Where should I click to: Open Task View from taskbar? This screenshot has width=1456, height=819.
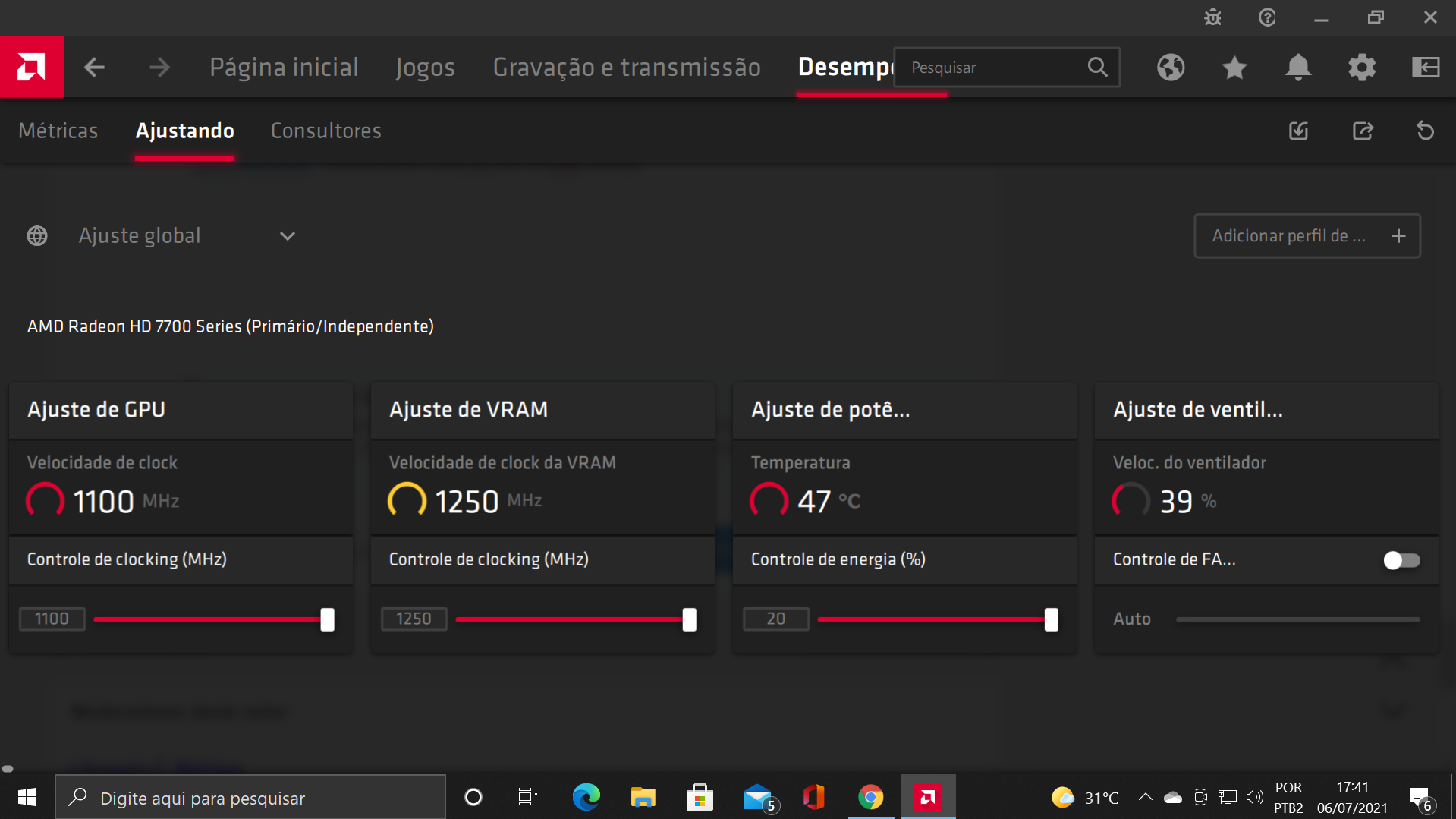[527, 797]
